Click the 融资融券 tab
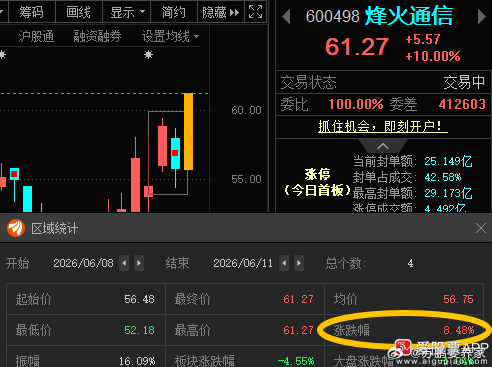Image resolution: width=492 pixels, height=367 pixels. pyautogui.click(x=97, y=36)
